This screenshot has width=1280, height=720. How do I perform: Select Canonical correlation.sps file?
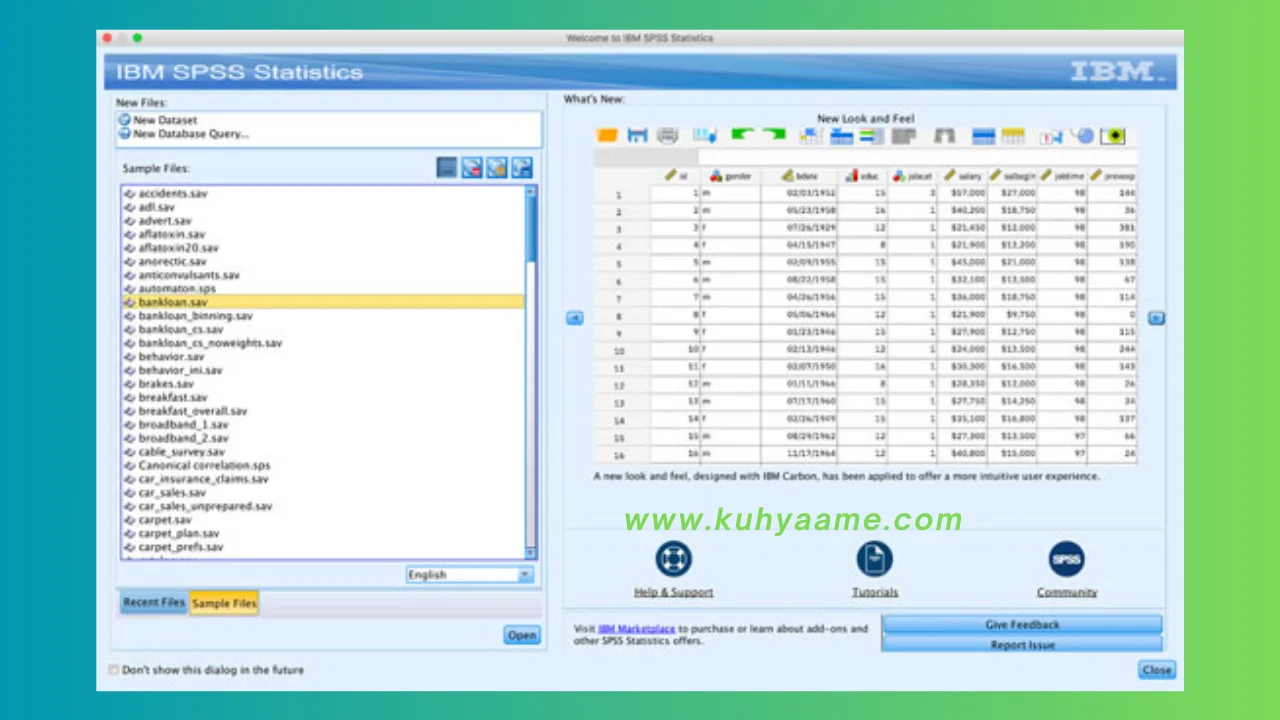coord(322,465)
